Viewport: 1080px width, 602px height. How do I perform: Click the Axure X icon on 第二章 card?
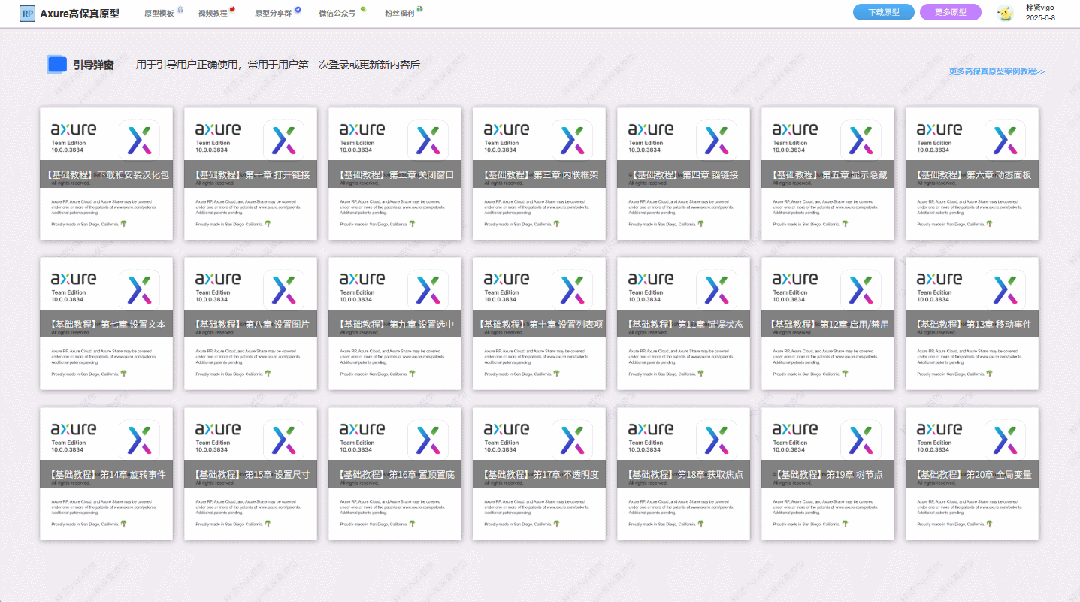[x=428, y=140]
